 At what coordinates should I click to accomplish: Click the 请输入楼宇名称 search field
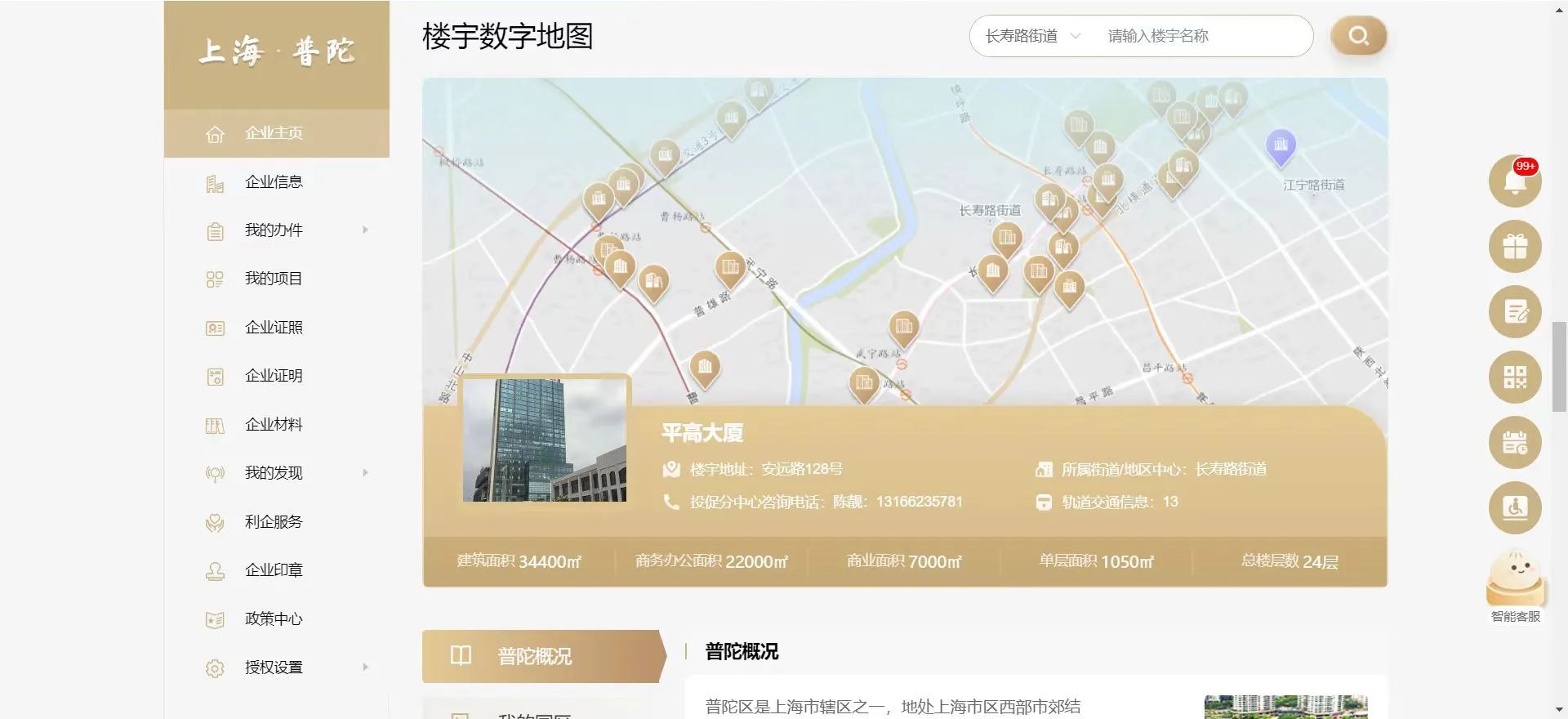coord(1200,36)
